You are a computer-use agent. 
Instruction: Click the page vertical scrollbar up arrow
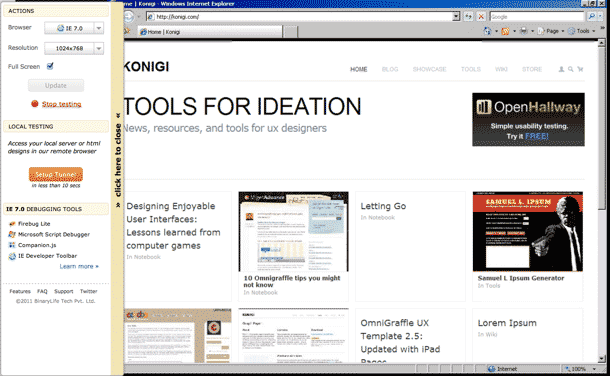tap(602, 43)
